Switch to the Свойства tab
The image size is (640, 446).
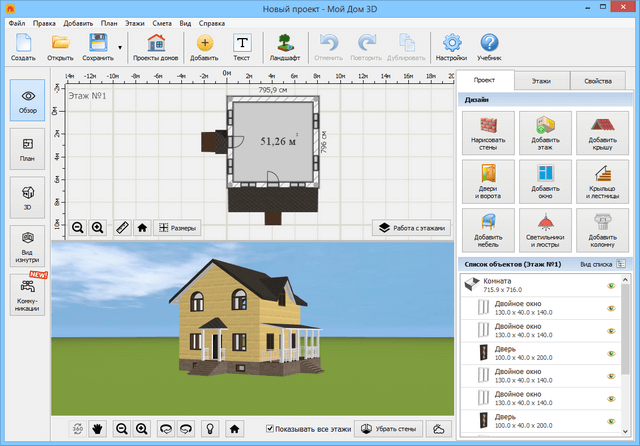coord(598,81)
